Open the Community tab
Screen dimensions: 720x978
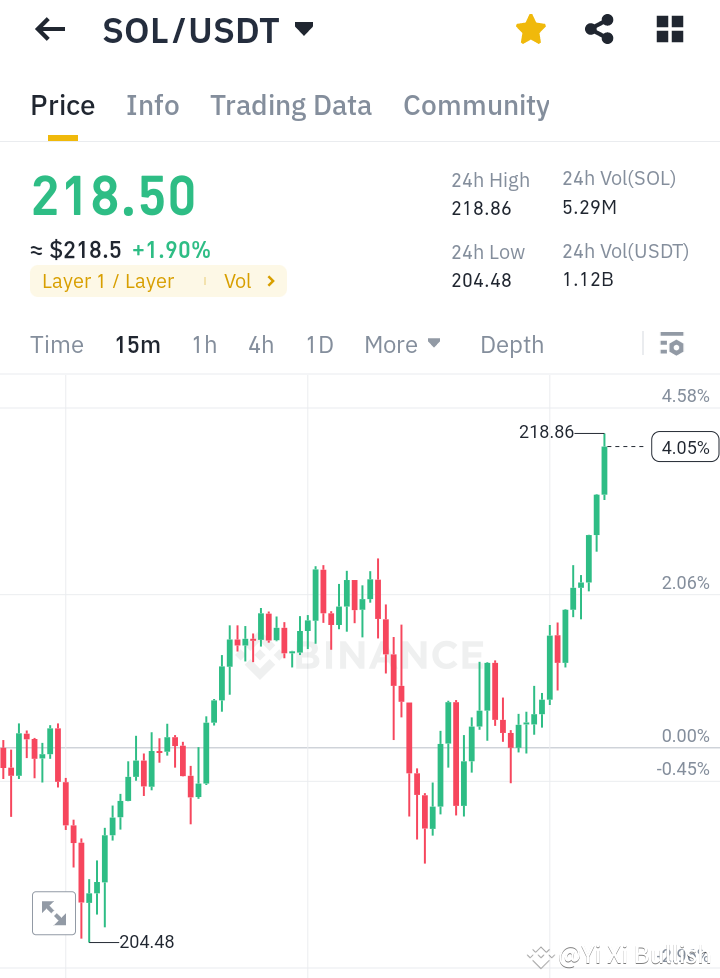[x=476, y=105]
